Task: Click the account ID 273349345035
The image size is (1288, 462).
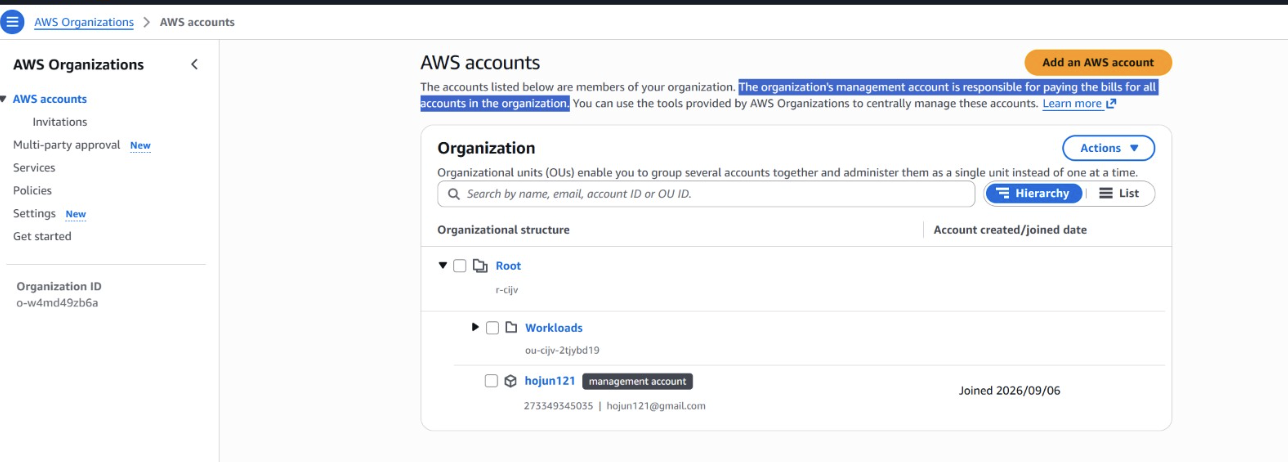Action: pyautogui.click(x=558, y=406)
